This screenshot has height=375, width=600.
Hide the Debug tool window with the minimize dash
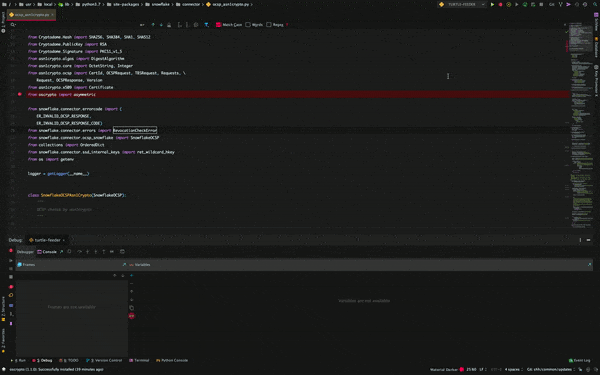coord(589,240)
